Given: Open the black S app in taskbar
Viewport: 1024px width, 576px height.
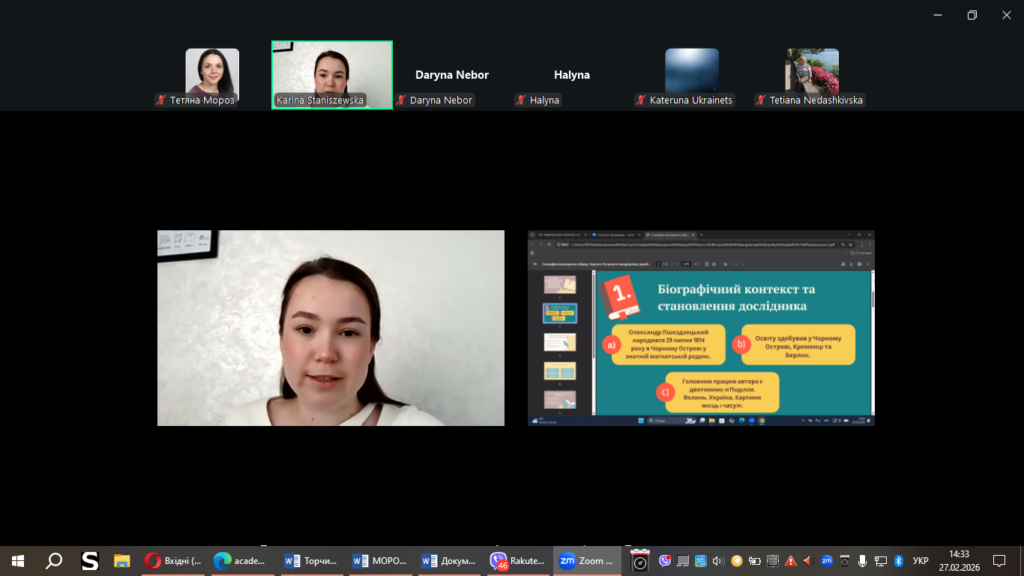Looking at the screenshot, I should (x=89, y=560).
